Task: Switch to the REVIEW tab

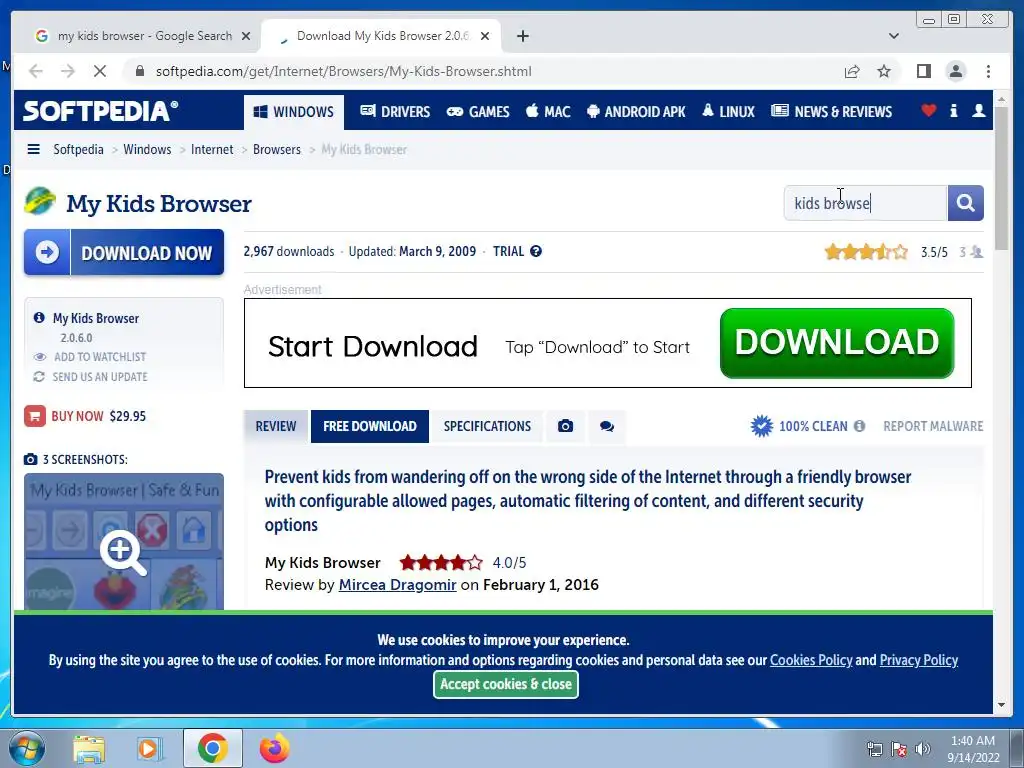Action: pyautogui.click(x=276, y=426)
